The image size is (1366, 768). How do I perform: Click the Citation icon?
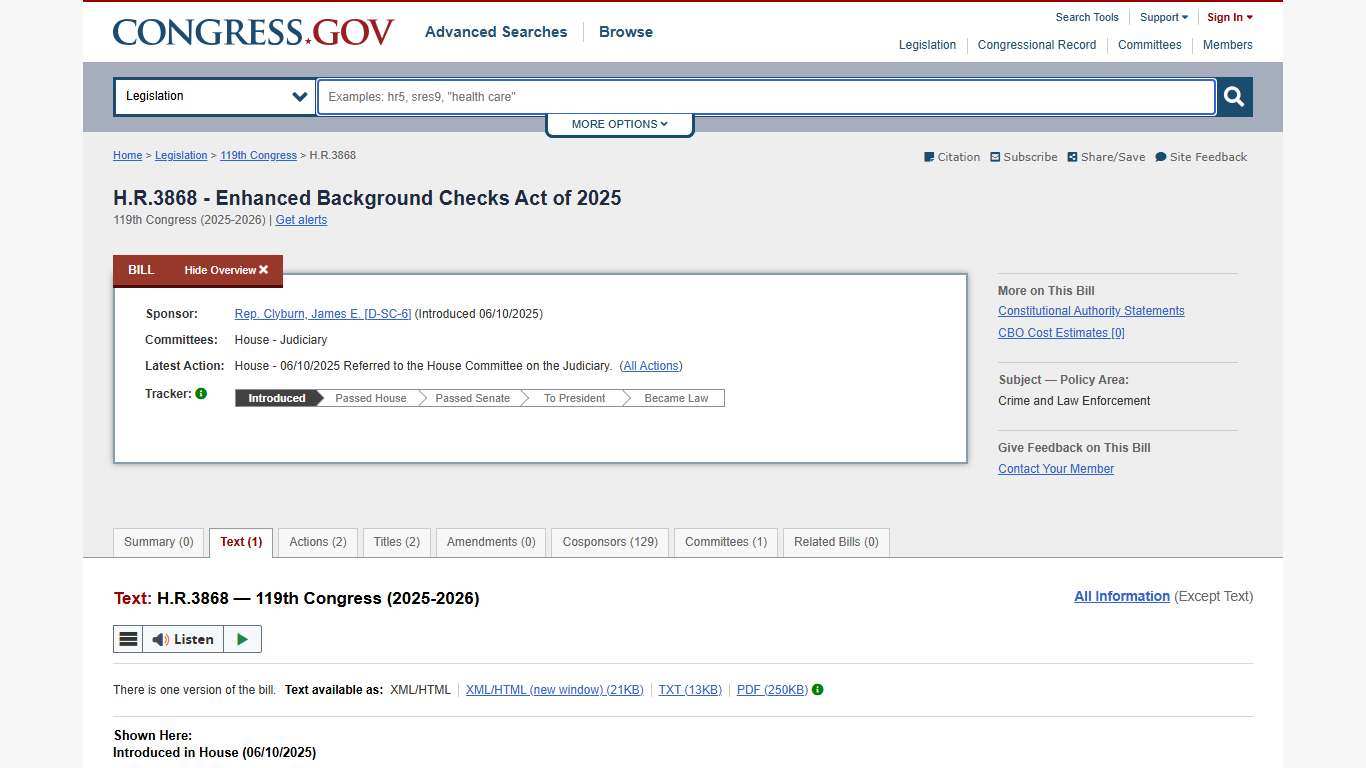point(929,157)
